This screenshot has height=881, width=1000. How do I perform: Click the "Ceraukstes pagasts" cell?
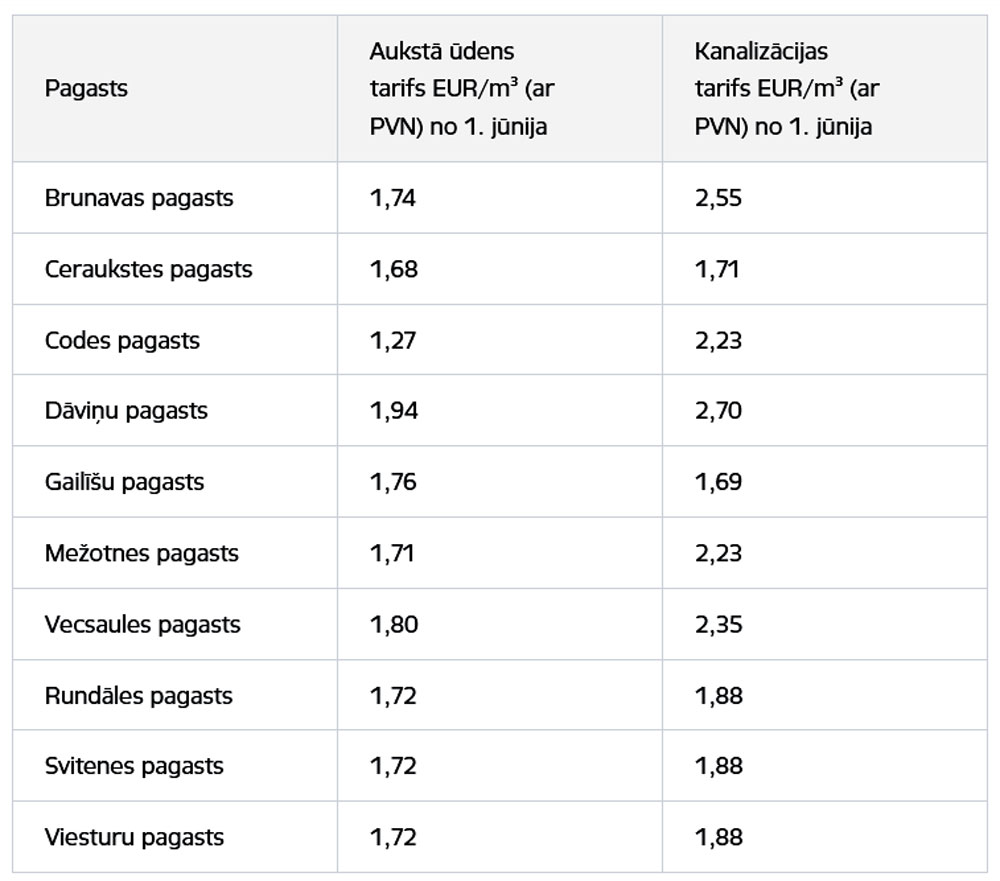pyautogui.click(x=148, y=269)
